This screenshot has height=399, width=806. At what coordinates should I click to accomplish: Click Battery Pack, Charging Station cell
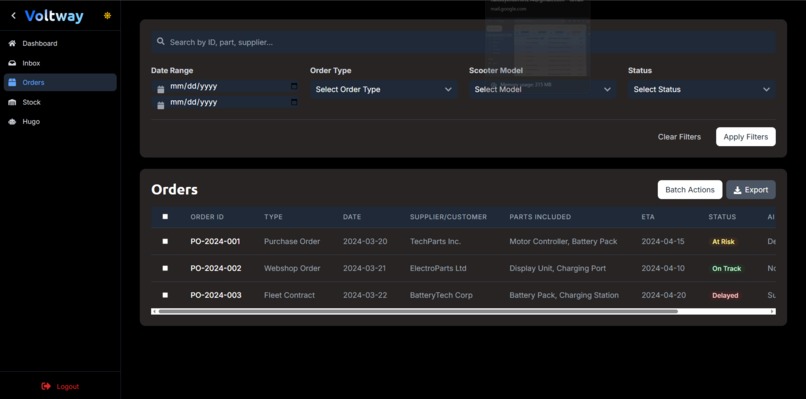click(x=564, y=295)
